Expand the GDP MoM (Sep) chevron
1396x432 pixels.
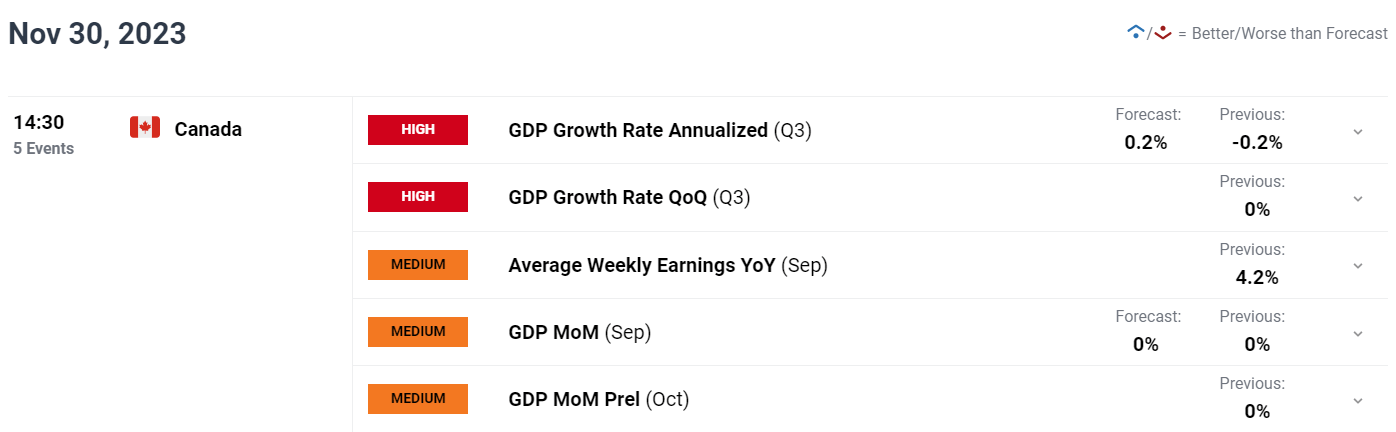(x=1358, y=332)
